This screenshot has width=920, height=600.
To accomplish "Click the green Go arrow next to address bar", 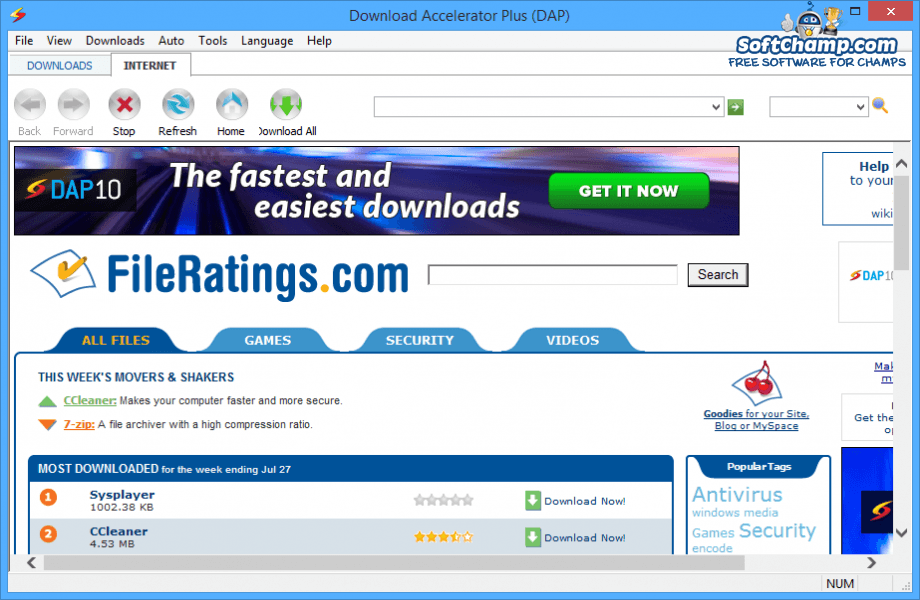I will [735, 107].
